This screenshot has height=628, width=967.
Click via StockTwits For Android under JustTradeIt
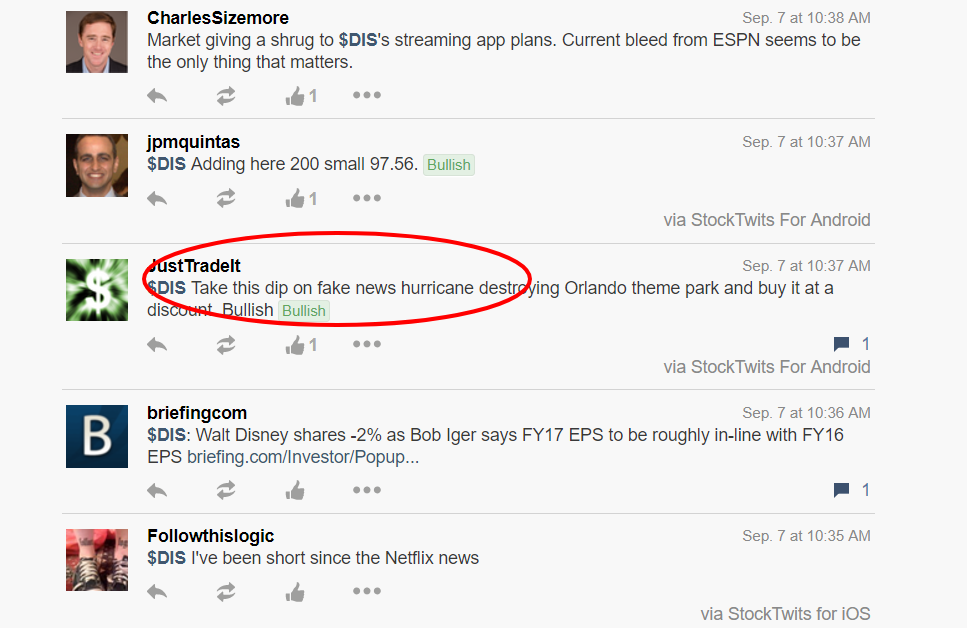[767, 367]
